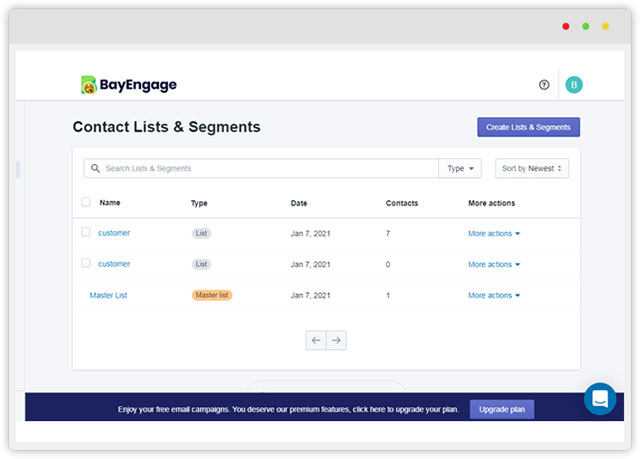Click Create Lists & Segments button

(528, 127)
